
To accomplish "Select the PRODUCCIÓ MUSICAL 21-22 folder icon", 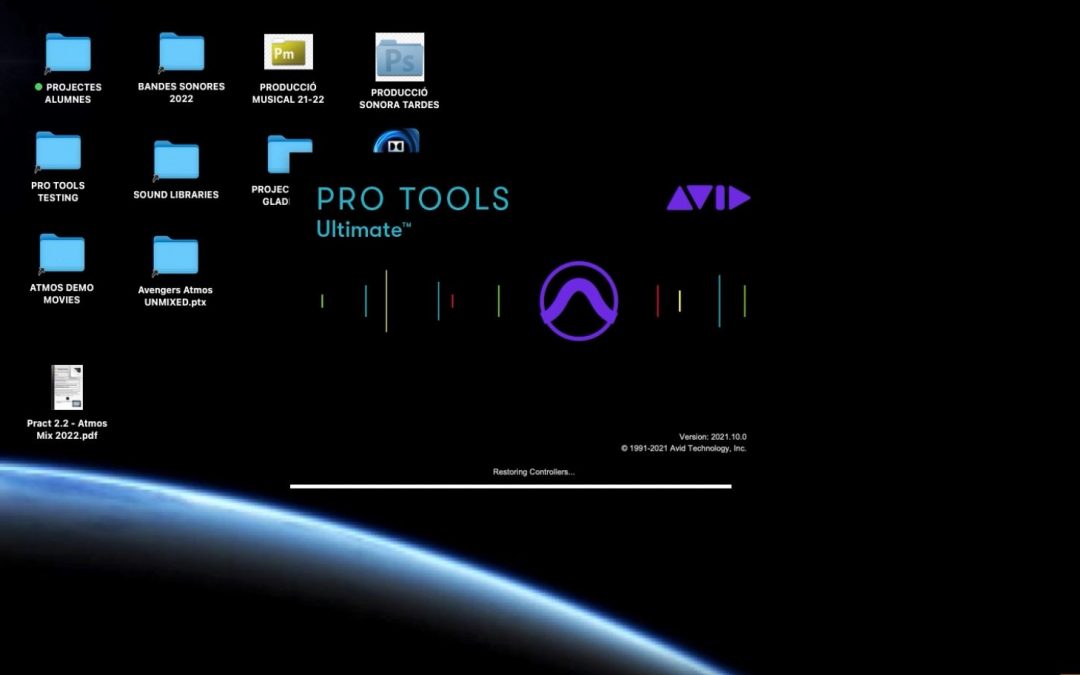I will [x=288, y=52].
